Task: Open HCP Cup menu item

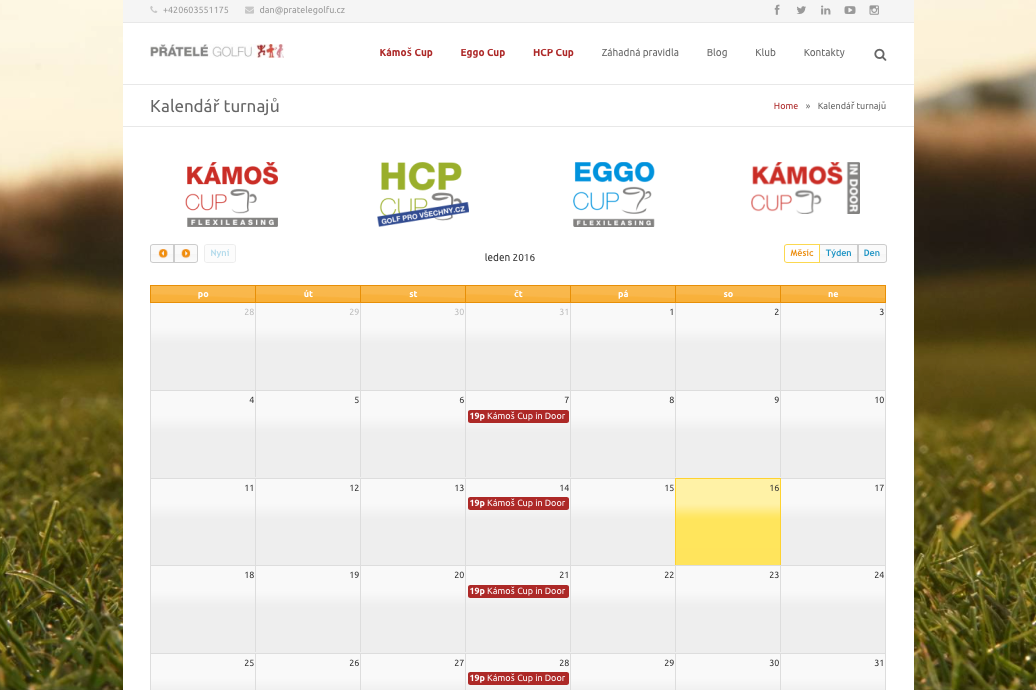Action: (553, 53)
